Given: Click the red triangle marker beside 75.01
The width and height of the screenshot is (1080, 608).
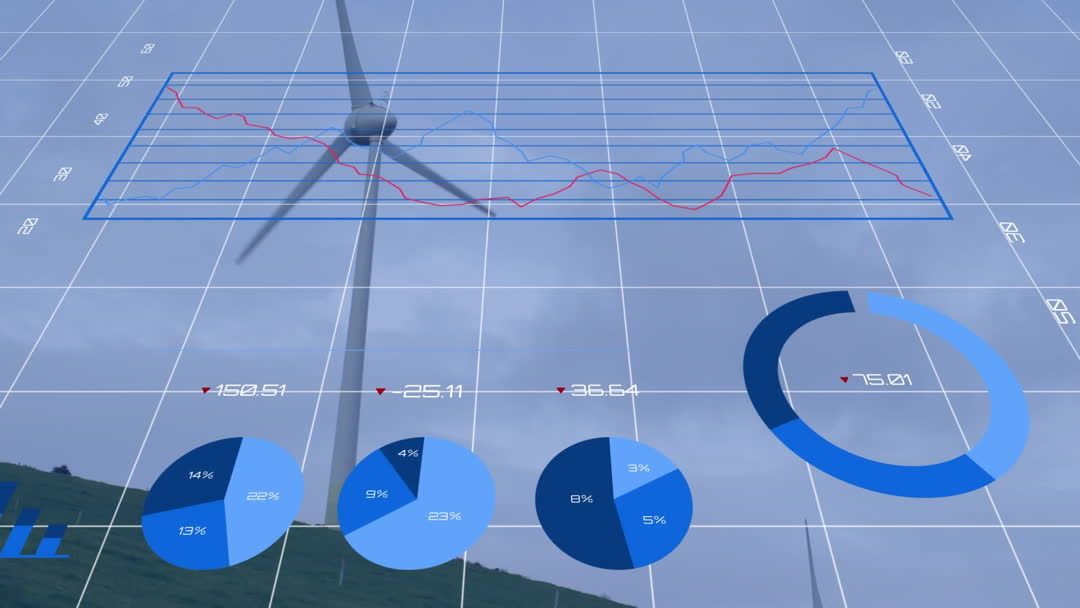Looking at the screenshot, I should [x=844, y=379].
